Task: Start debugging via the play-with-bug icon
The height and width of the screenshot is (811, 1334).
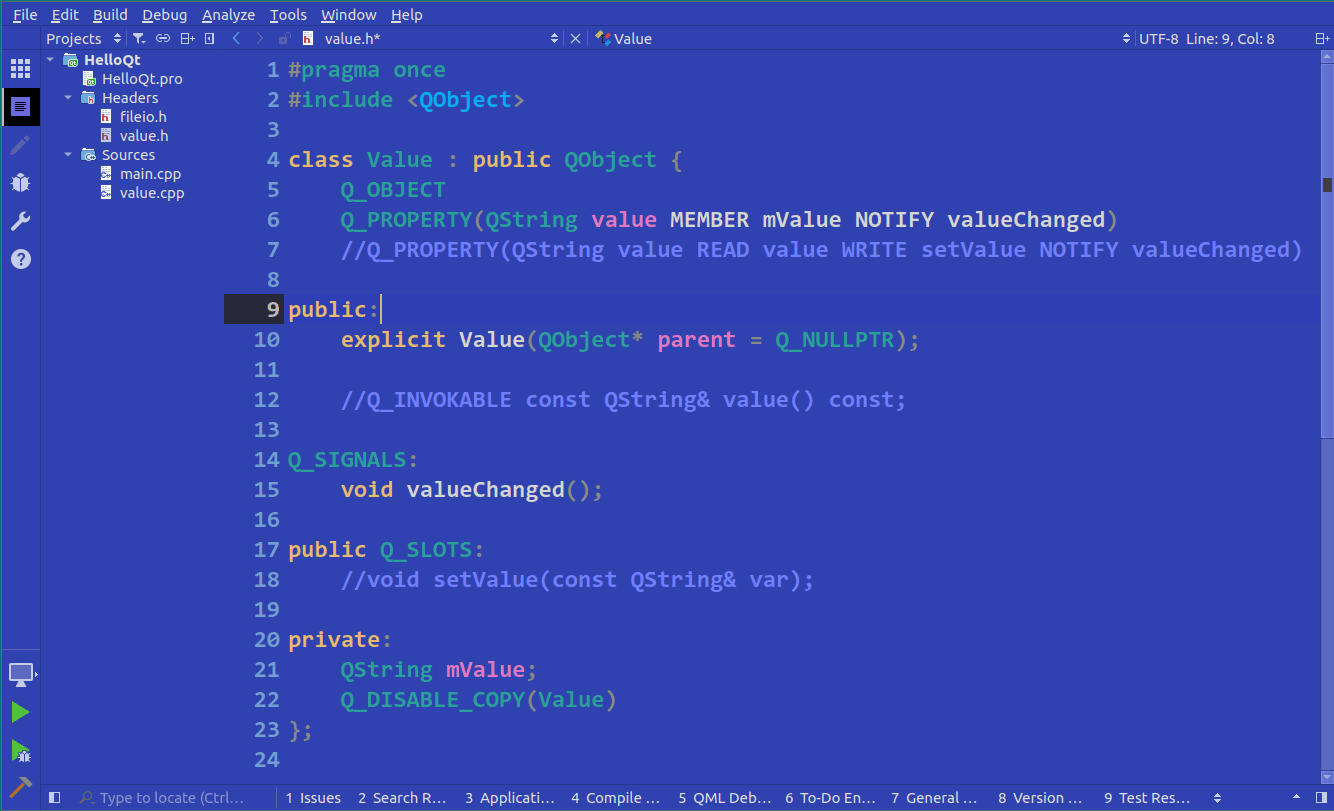Action: 20,751
